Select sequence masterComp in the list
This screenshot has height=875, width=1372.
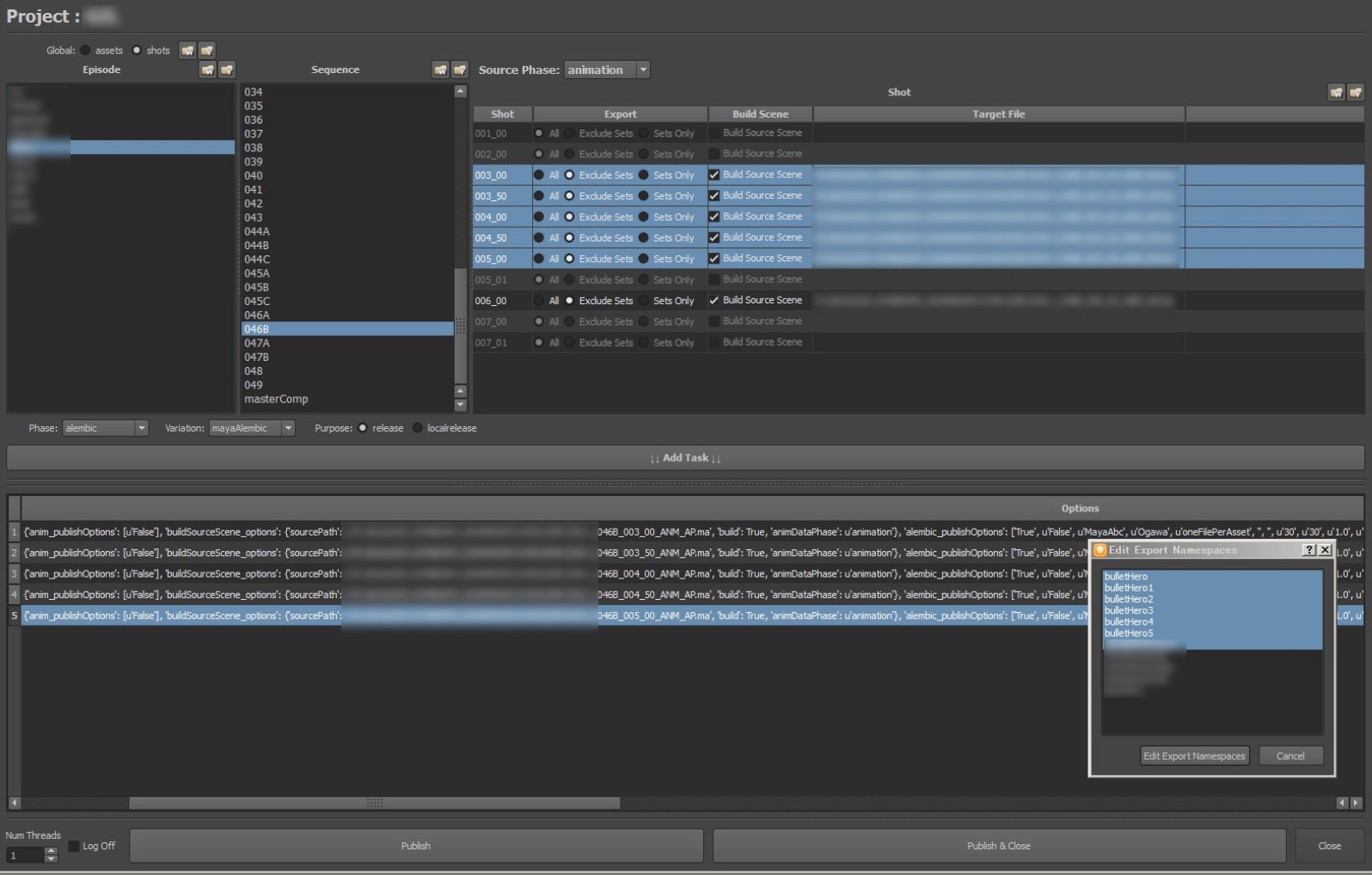(347, 399)
